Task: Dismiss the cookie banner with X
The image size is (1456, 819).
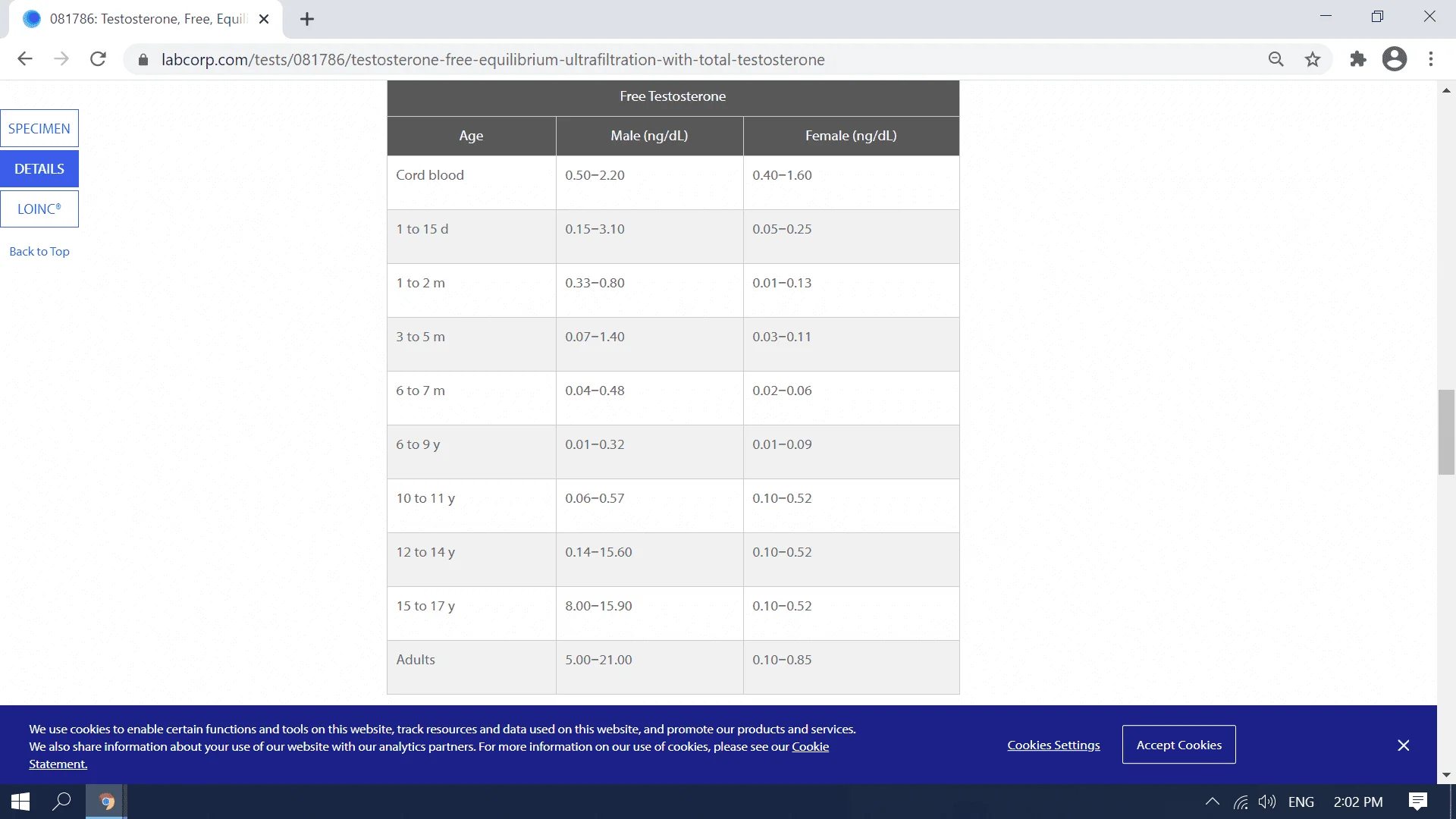Action: pos(1403,745)
